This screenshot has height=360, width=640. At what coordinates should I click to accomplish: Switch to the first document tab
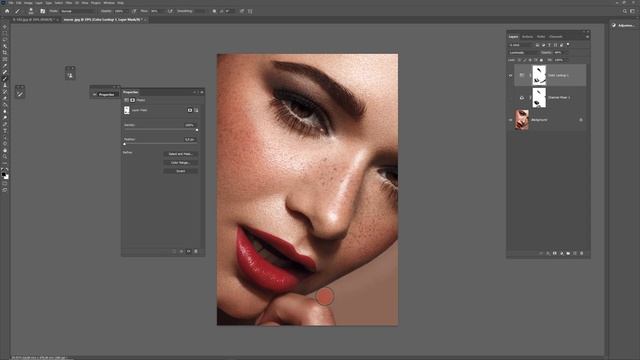tap(33, 20)
